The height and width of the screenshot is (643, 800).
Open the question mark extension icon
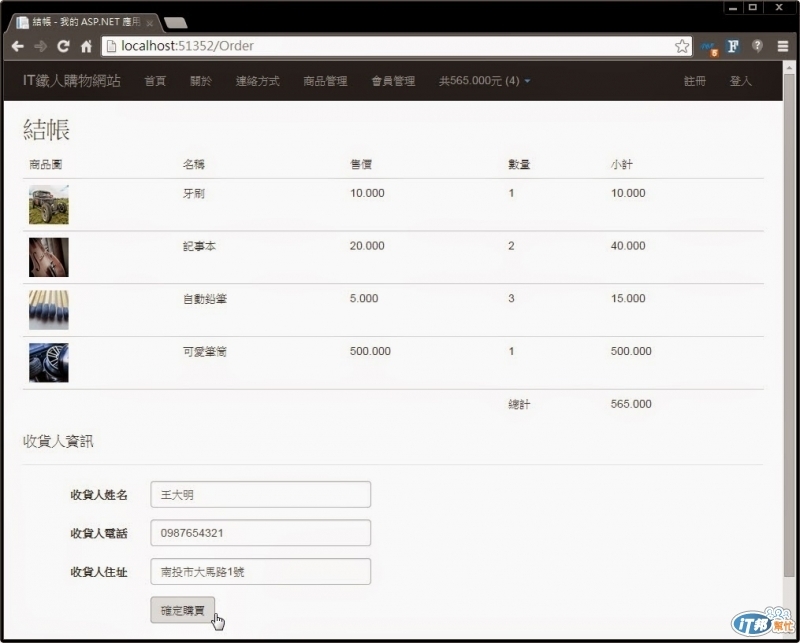coord(758,46)
